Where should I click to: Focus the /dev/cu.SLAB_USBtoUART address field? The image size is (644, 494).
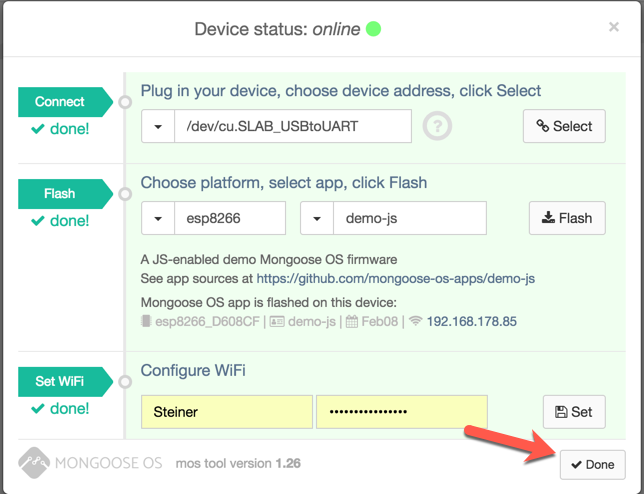point(293,126)
